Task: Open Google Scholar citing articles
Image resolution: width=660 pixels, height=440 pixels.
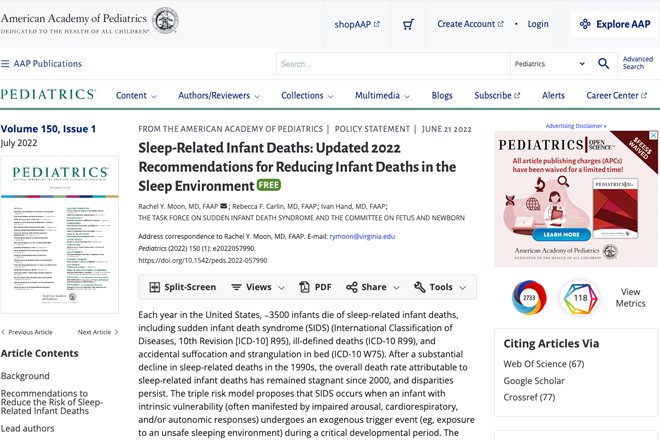Action: tap(534, 381)
